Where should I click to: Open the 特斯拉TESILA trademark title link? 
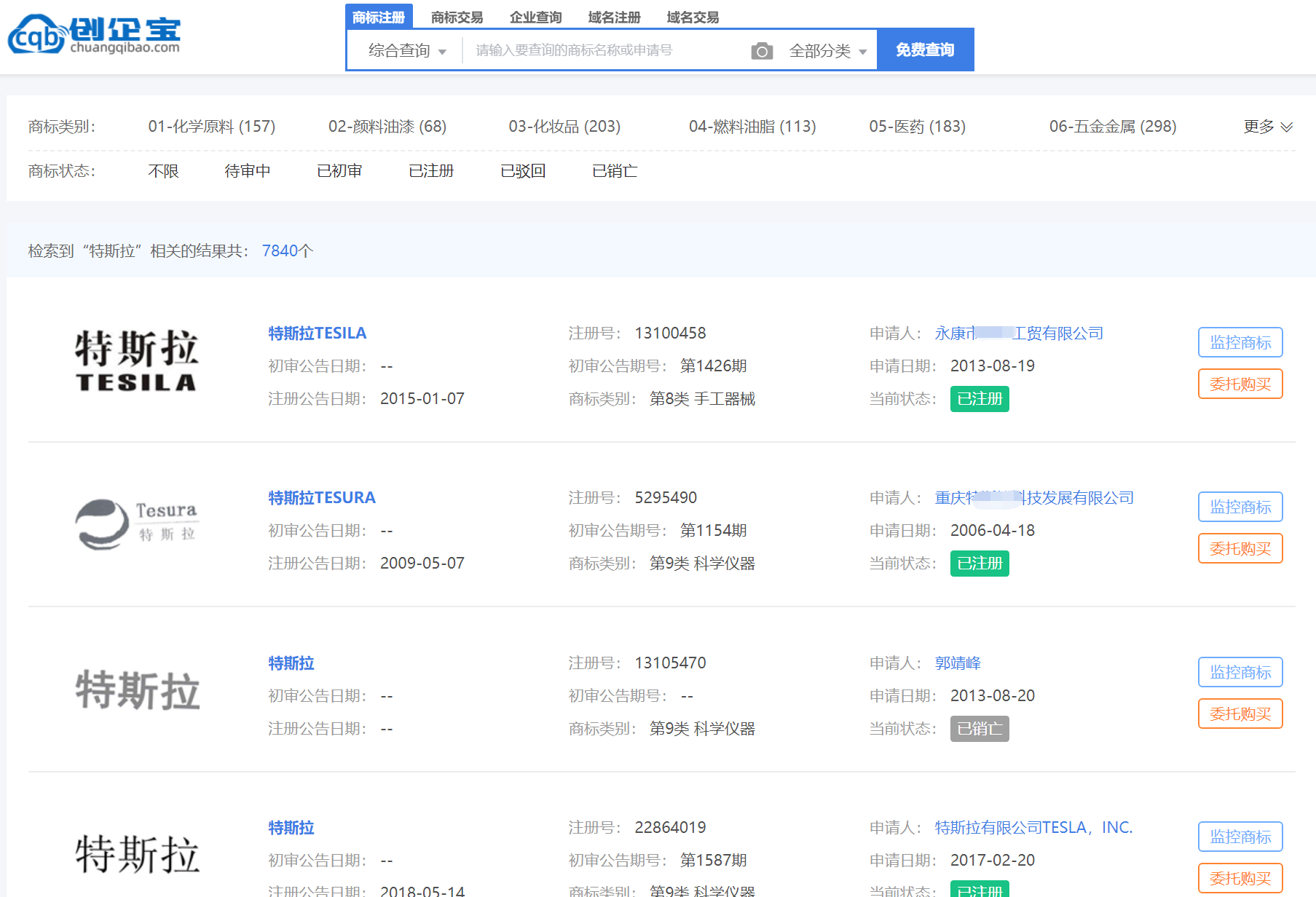pyautogui.click(x=317, y=333)
